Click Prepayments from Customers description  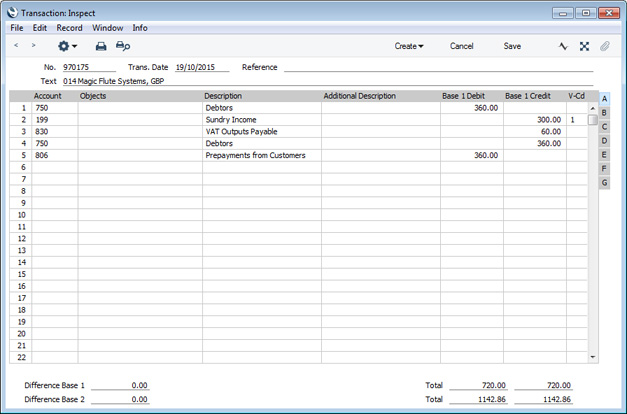[x=255, y=155]
